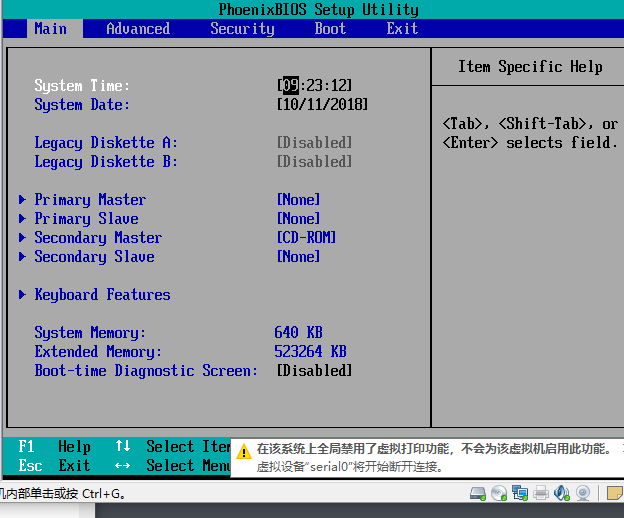This screenshot has height=518, width=624.
Task: Click the Legacy Diskette A label
Action: point(106,143)
